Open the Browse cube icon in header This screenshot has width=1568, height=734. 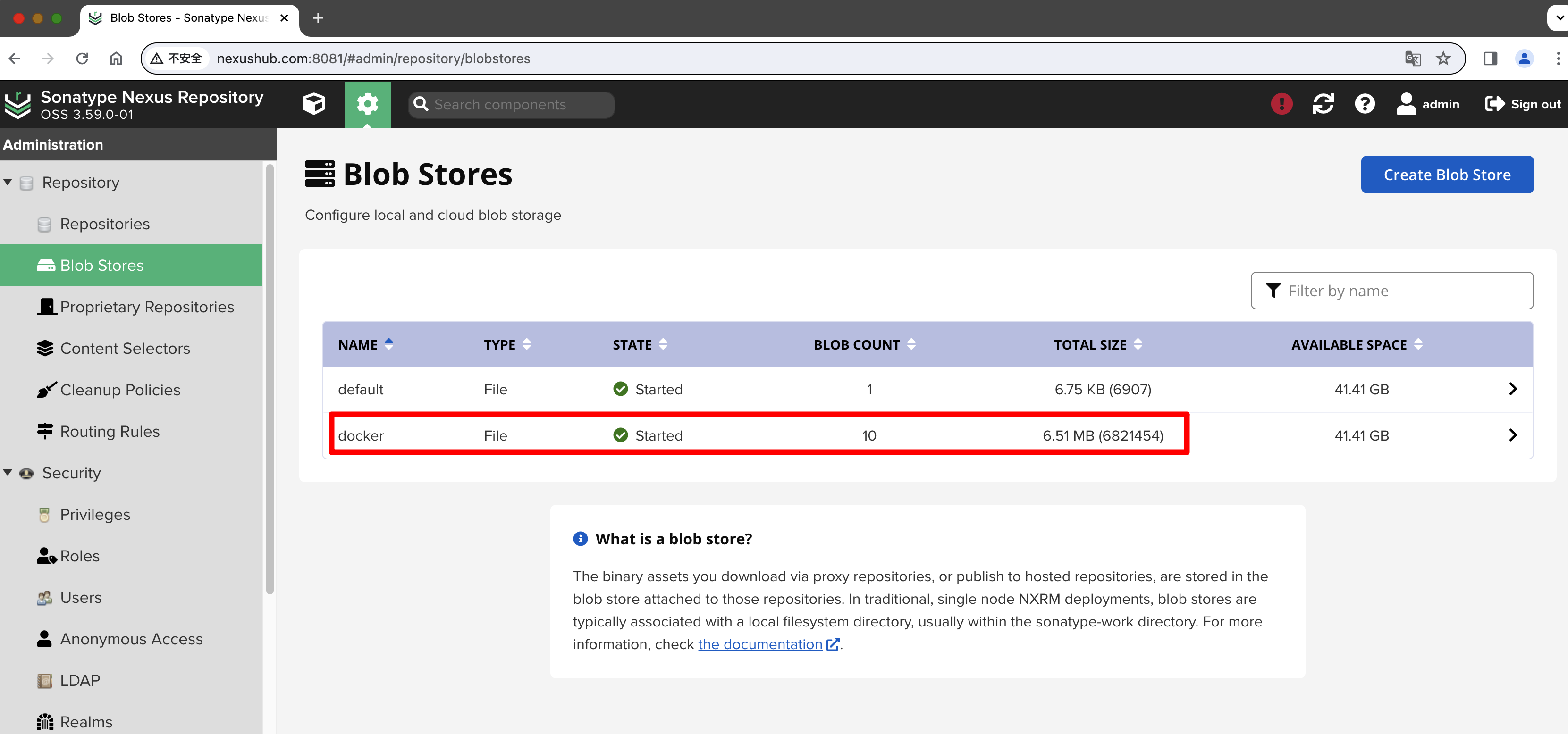tap(313, 104)
